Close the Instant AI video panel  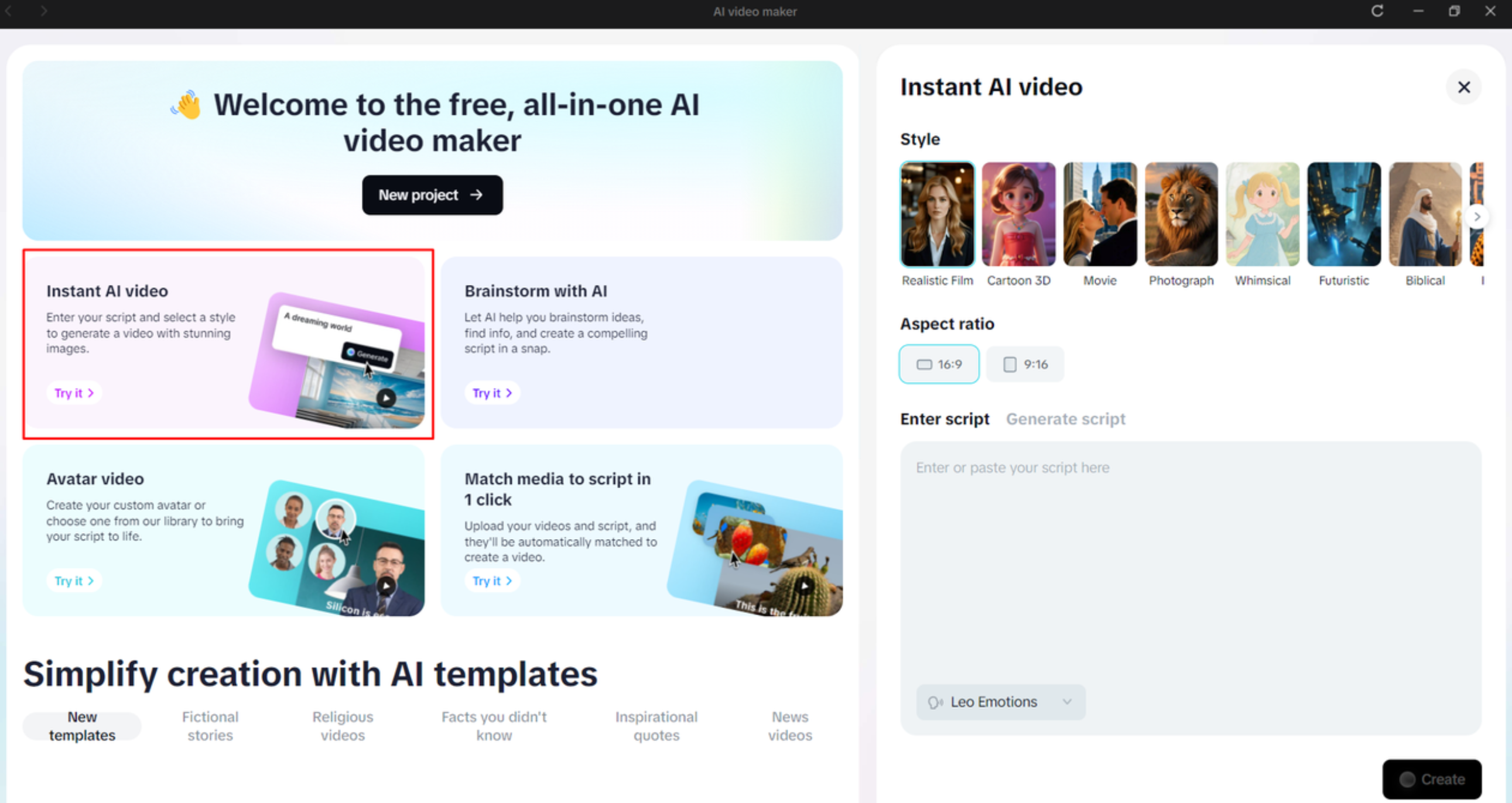tap(1463, 87)
